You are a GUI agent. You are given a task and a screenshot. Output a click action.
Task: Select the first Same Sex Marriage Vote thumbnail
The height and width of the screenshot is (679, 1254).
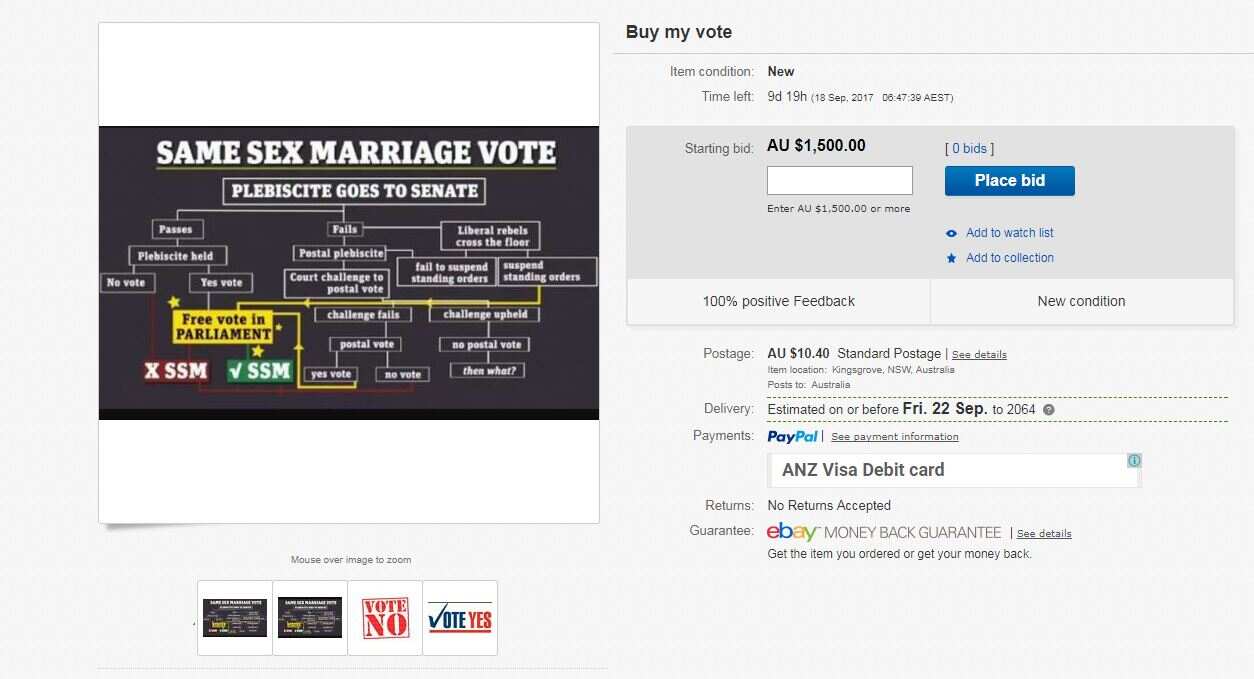click(x=234, y=617)
